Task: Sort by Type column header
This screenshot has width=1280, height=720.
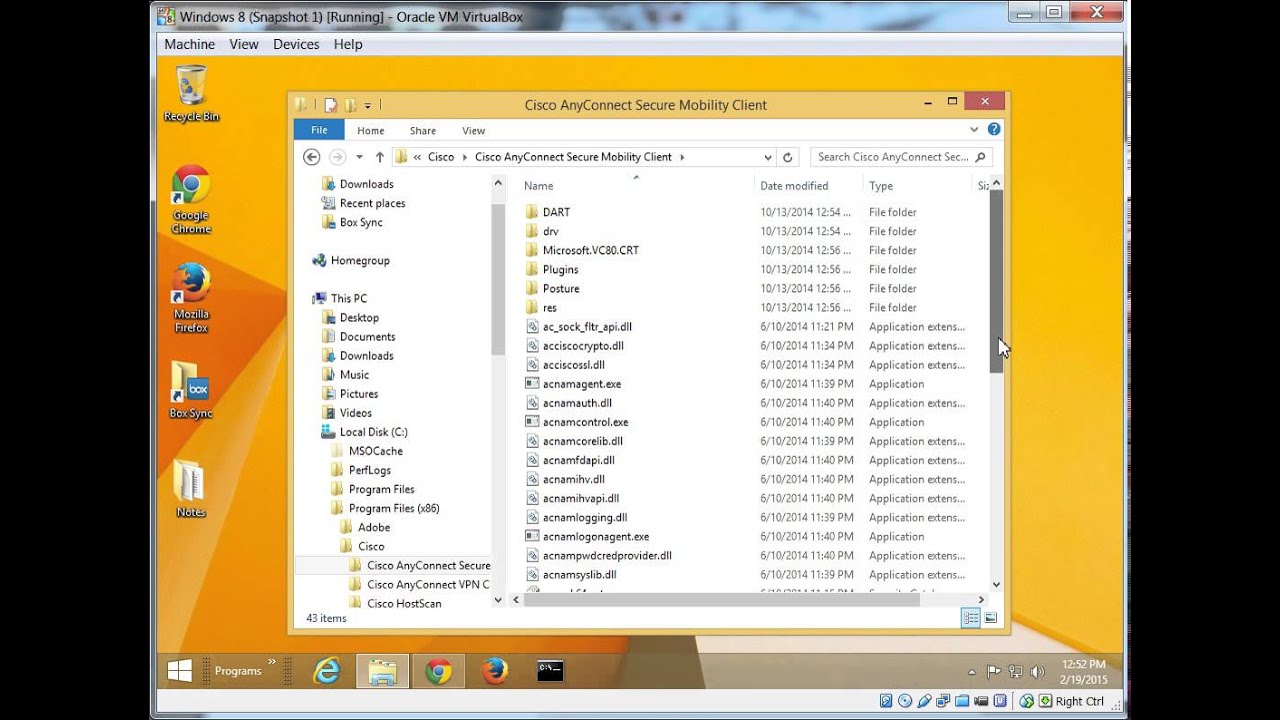Action: coord(881,186)
